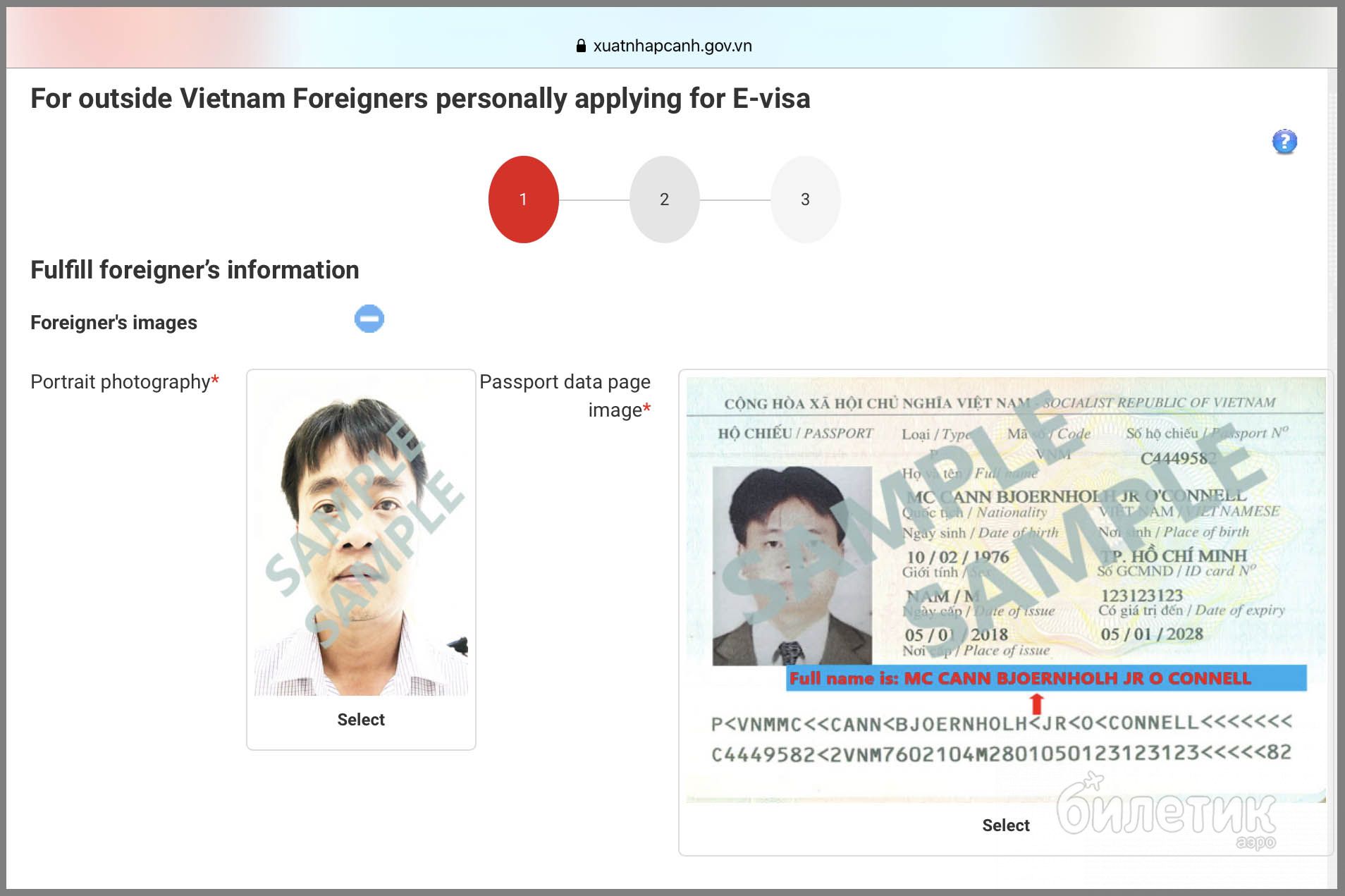Select a portrait photo file
Viewport: 1345px width, 896px height.
pyautogui.click(x=361, y=720)
